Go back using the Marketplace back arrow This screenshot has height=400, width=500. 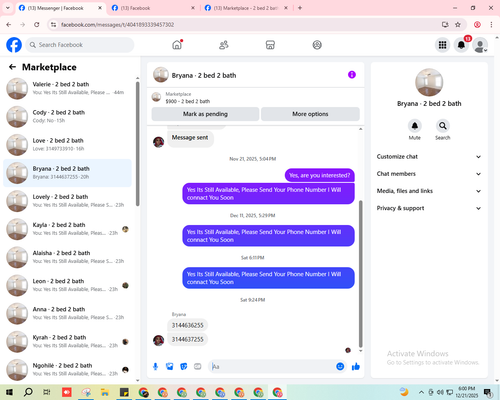pyautogui.click(x=12, y=67)
